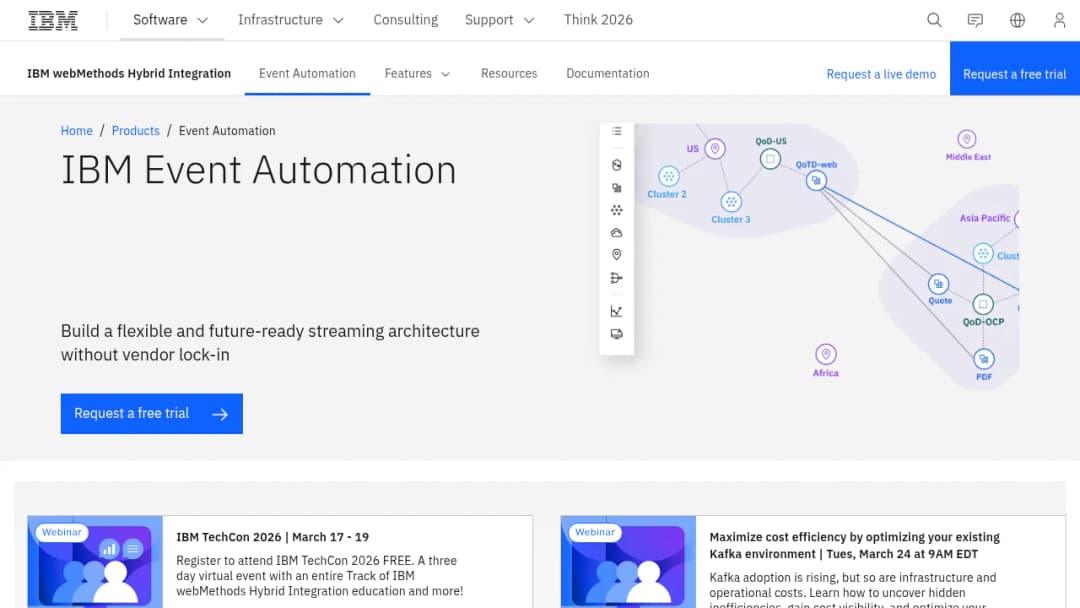
Task: Open Maximize cost efficiency Kafka webinar card
Action: click(x=813, y=562)
